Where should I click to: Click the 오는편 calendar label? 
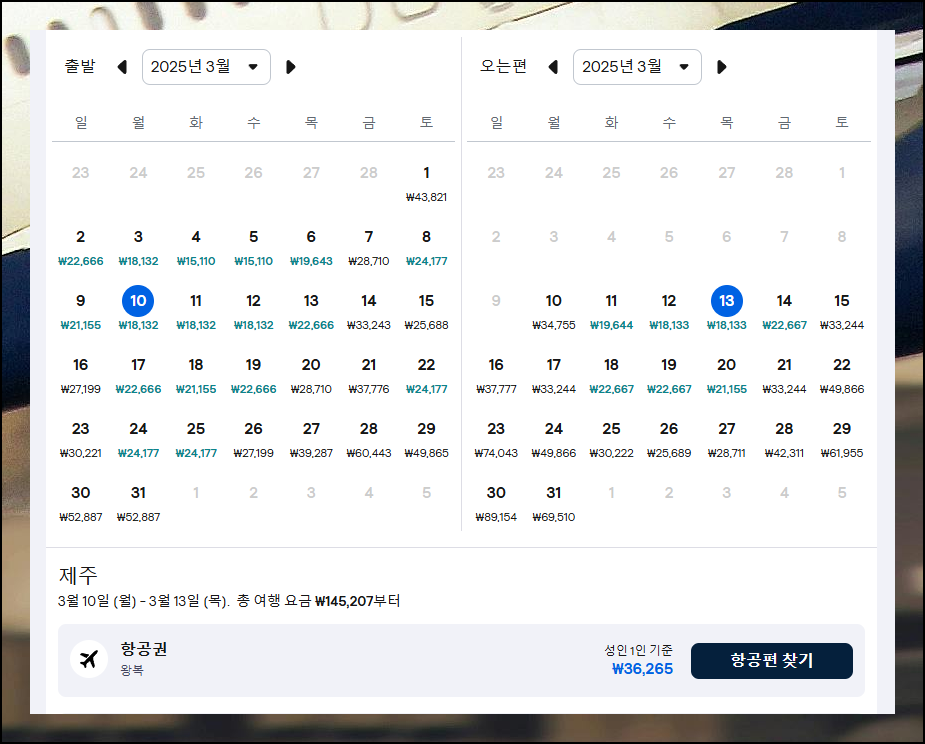tap(503, 66)
